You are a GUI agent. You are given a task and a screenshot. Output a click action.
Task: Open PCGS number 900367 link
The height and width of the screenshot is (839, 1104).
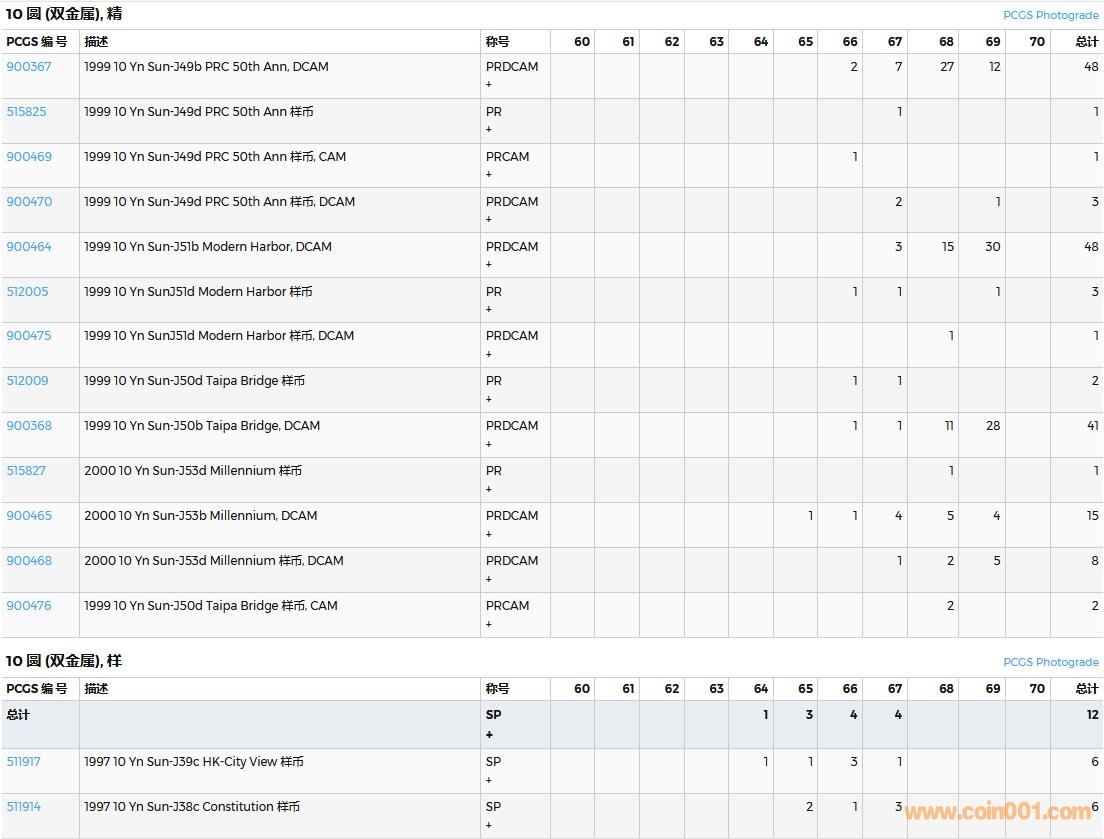pyautogui.click(x=29, y=67)
